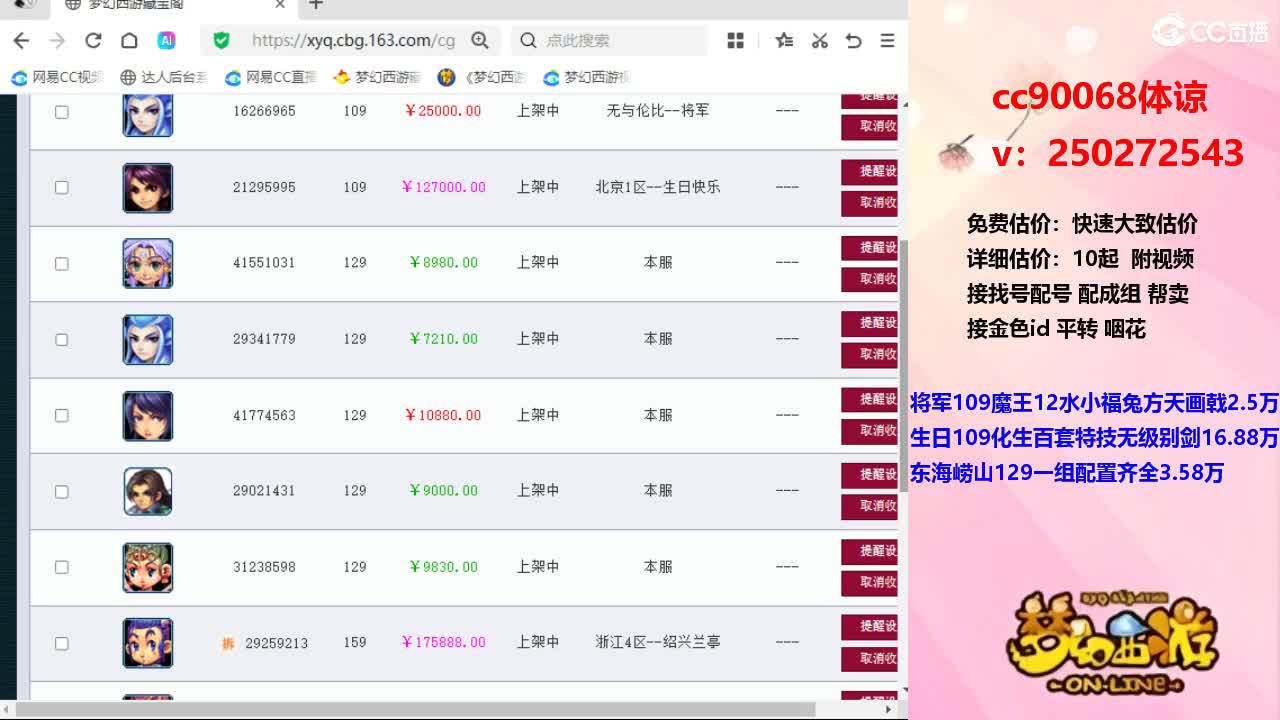Click character avatar for row 31238598
Image resolution: width=1280 pixels, height=720 pixels.
pos(148,568)
